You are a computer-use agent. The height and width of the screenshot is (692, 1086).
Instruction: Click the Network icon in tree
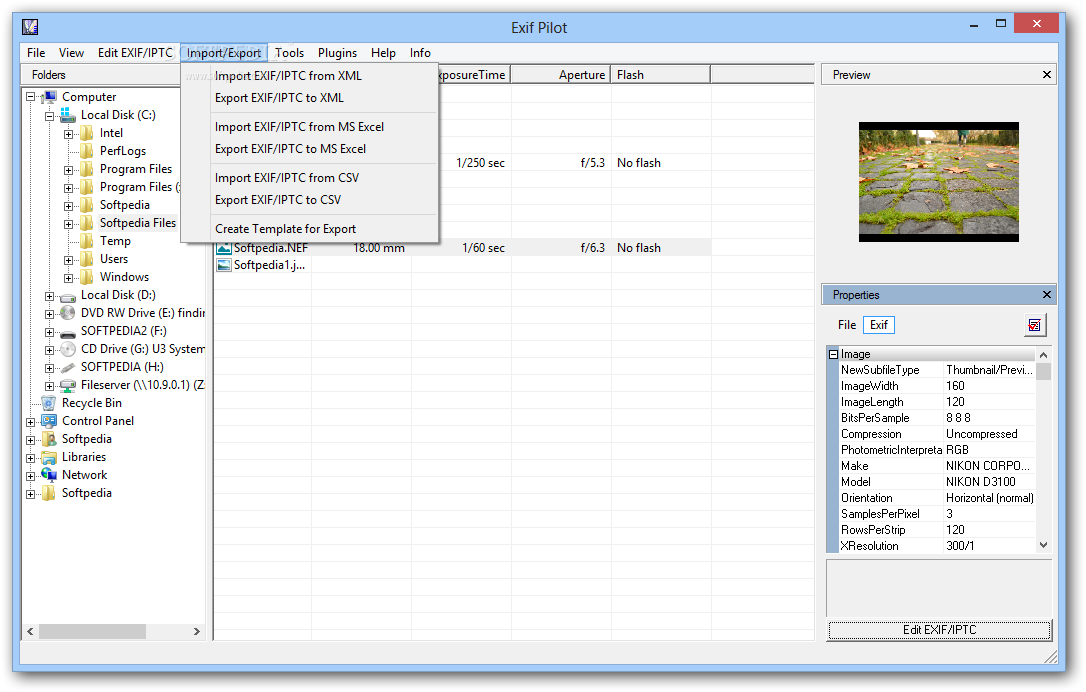(49, 475)
